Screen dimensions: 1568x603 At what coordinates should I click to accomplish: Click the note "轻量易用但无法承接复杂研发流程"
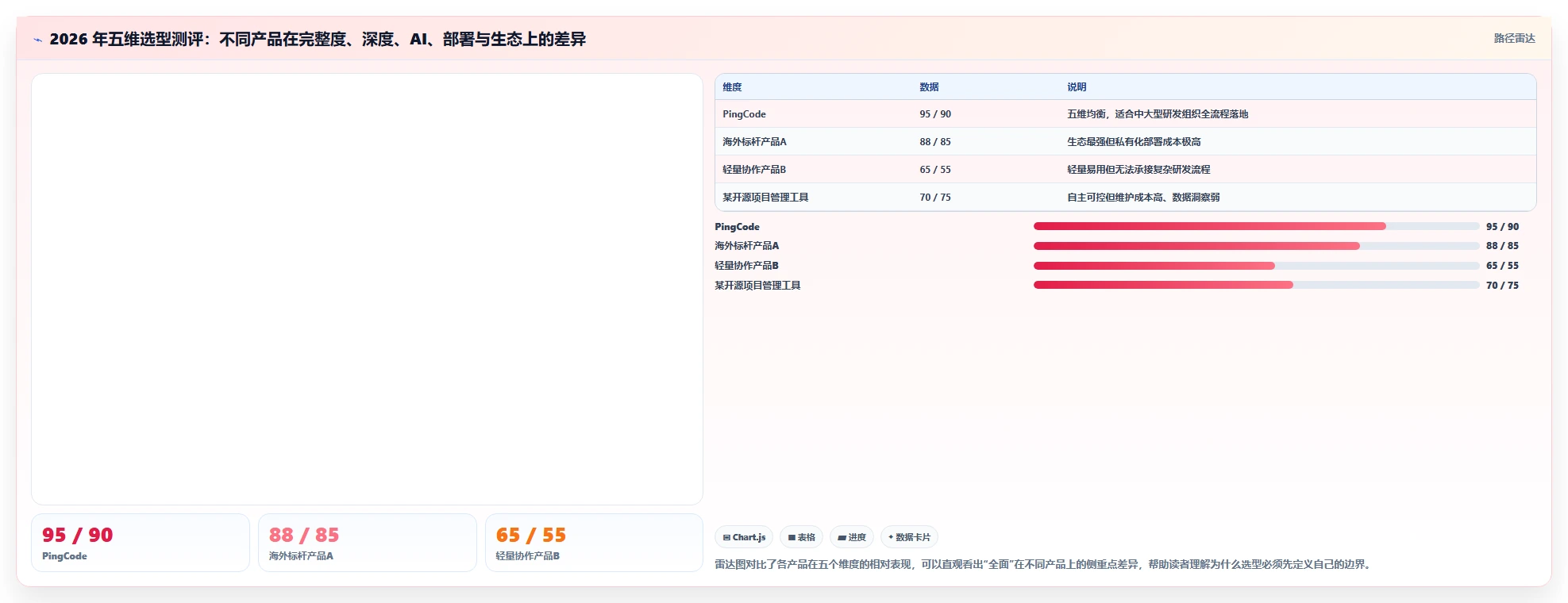(1138, 170)
